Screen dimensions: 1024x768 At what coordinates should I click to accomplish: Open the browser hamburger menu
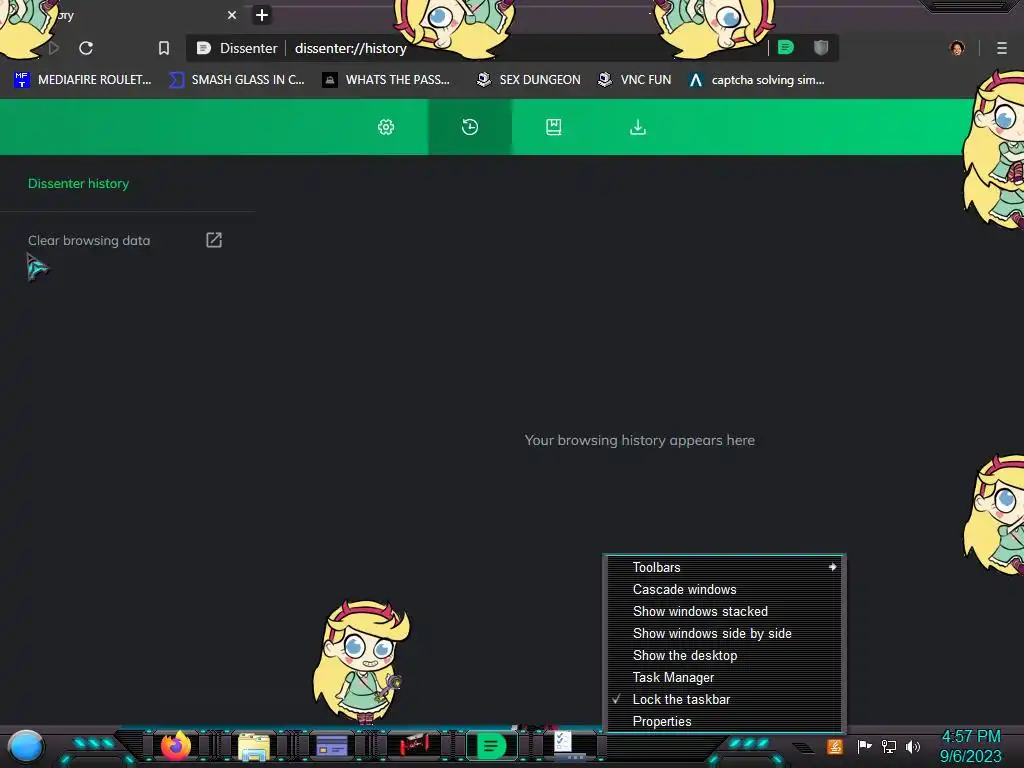[x=1002, y=48]
